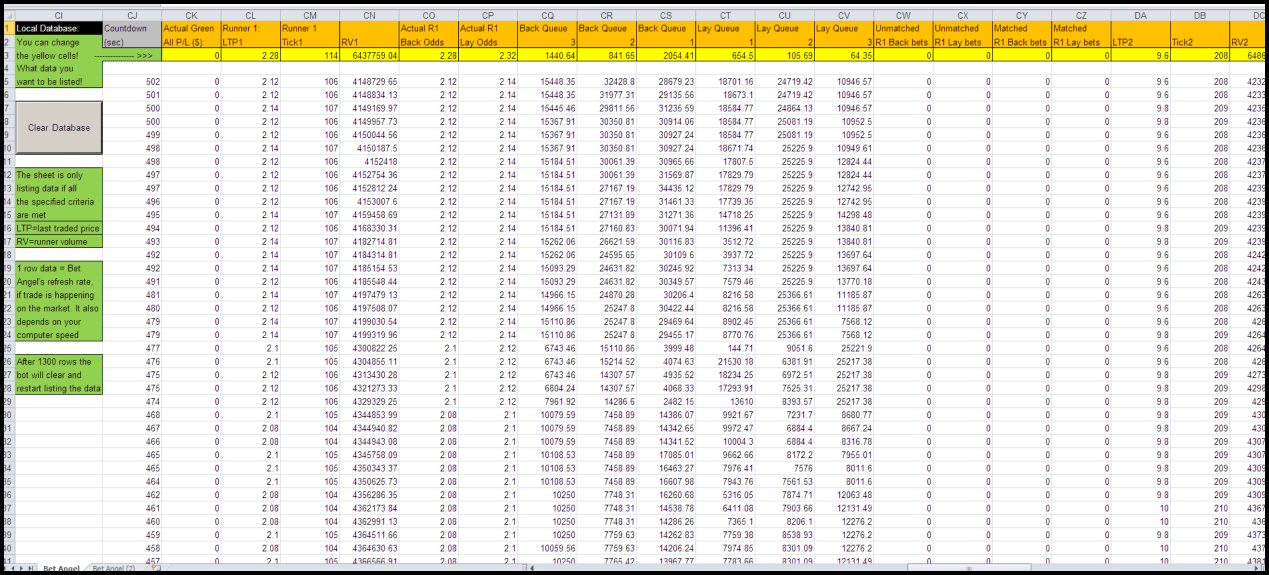
Task: Select column header CZ
Action: coord(1081,16)
